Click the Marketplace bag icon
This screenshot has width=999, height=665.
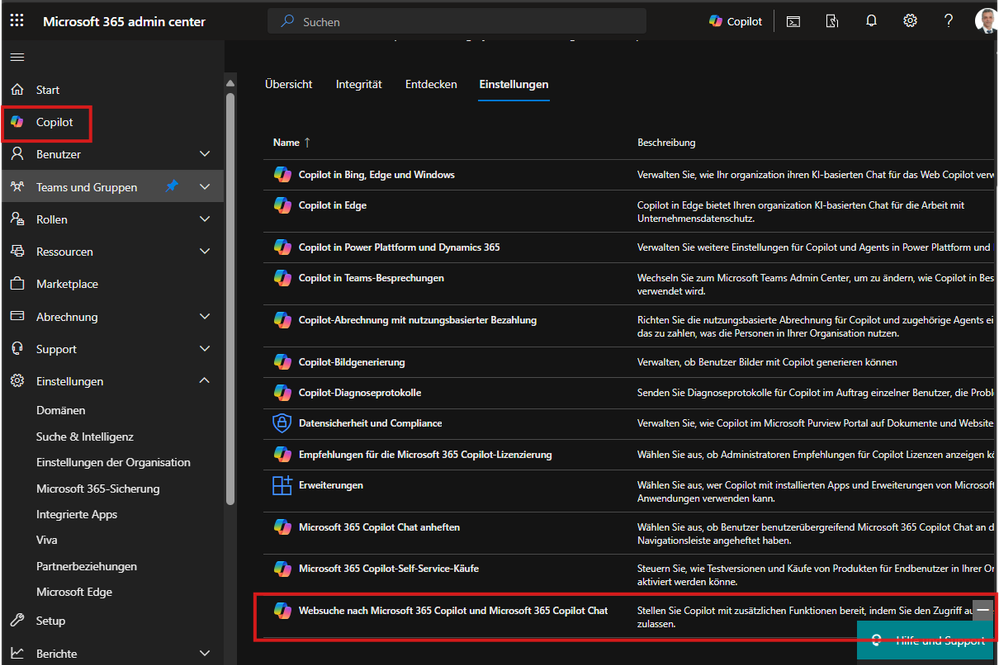(17, 283)
